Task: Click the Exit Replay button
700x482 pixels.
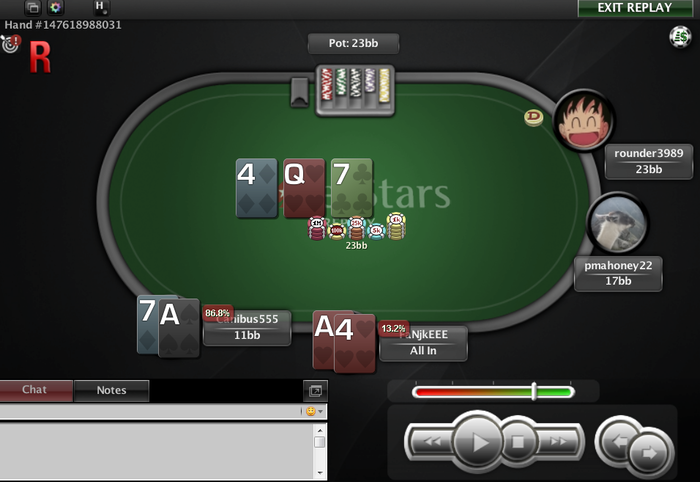Action: (635, 8)
